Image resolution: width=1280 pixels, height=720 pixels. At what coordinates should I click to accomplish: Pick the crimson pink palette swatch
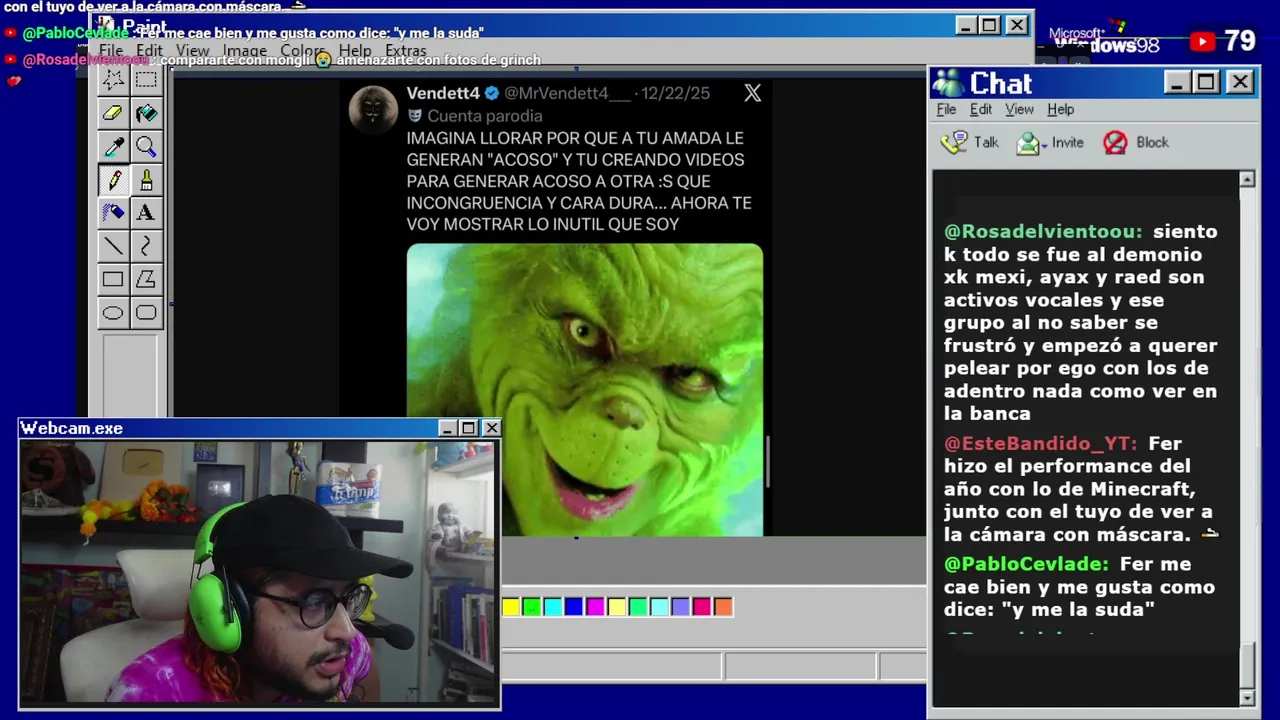tap(702, 607)
